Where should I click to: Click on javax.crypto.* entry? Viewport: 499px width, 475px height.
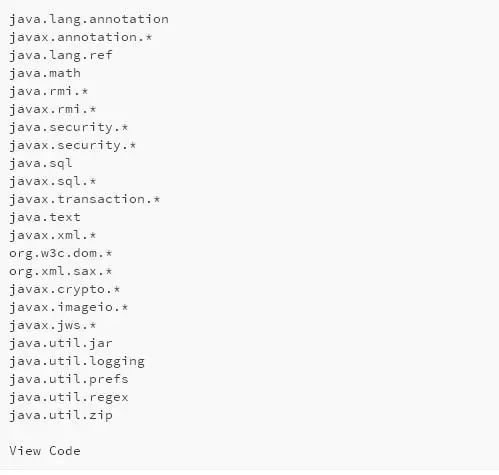coord(65,289)
